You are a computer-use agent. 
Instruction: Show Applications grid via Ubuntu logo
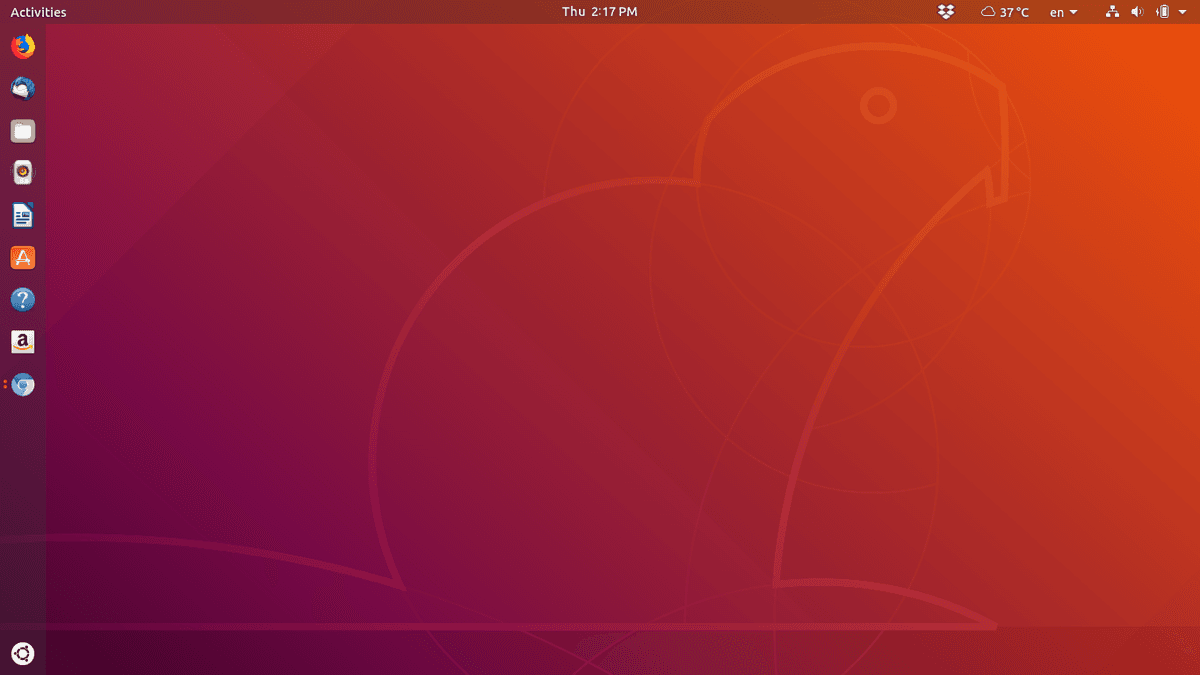click(x=23, y=654)
